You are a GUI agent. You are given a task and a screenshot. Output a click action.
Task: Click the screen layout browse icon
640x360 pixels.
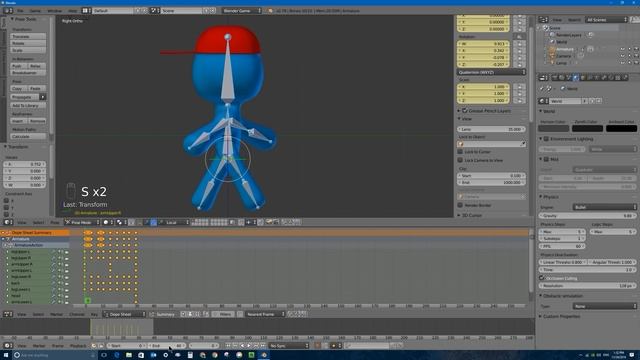[x=86, y=11]
